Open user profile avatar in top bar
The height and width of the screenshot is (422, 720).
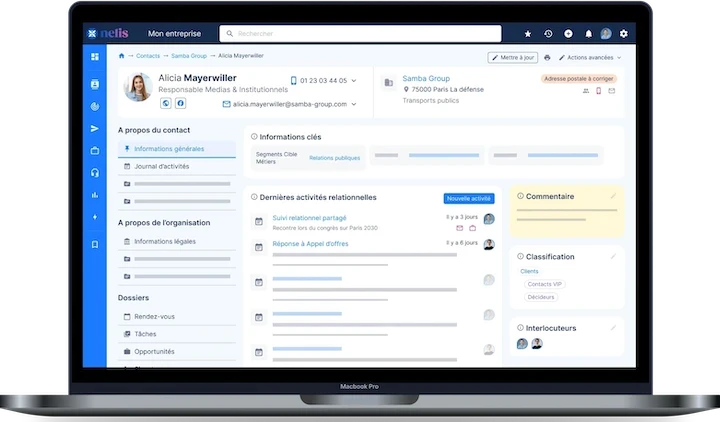click(x=606, y=34)
